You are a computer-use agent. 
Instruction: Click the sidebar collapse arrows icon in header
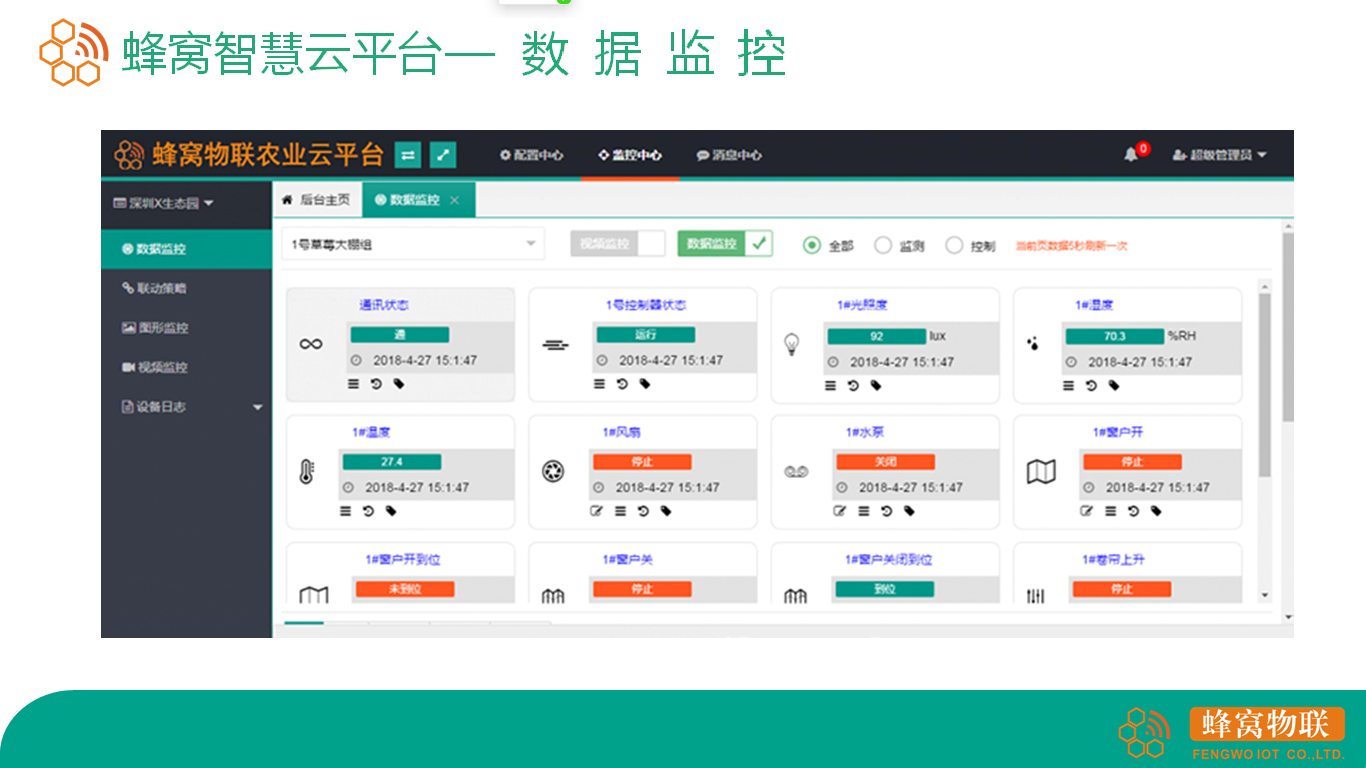tap(407, 155)
